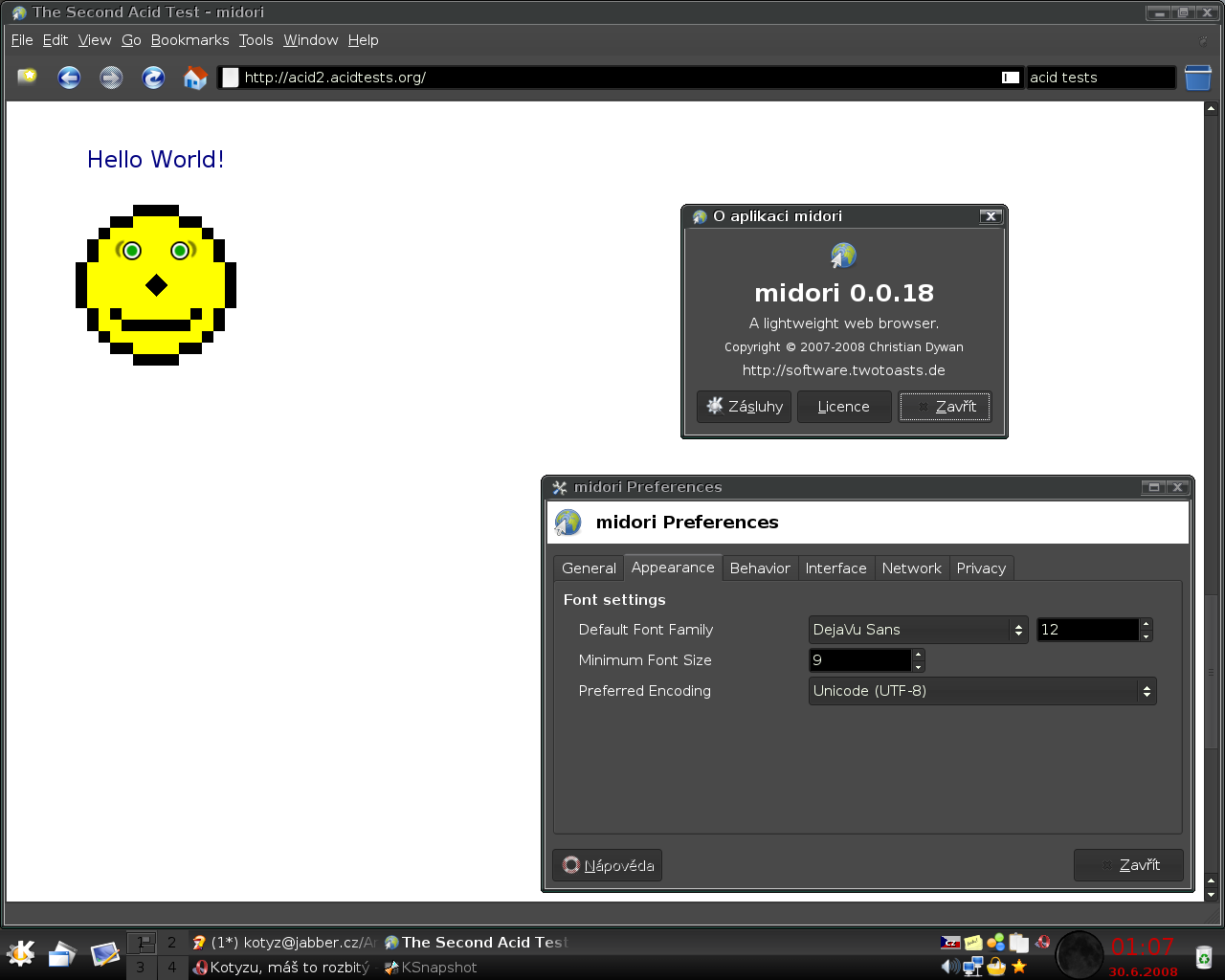Image resolution: width=1225 pixels, height=980 pixels.
Task: Click the page icon in the address bar
Action: (x=231, y=78)
